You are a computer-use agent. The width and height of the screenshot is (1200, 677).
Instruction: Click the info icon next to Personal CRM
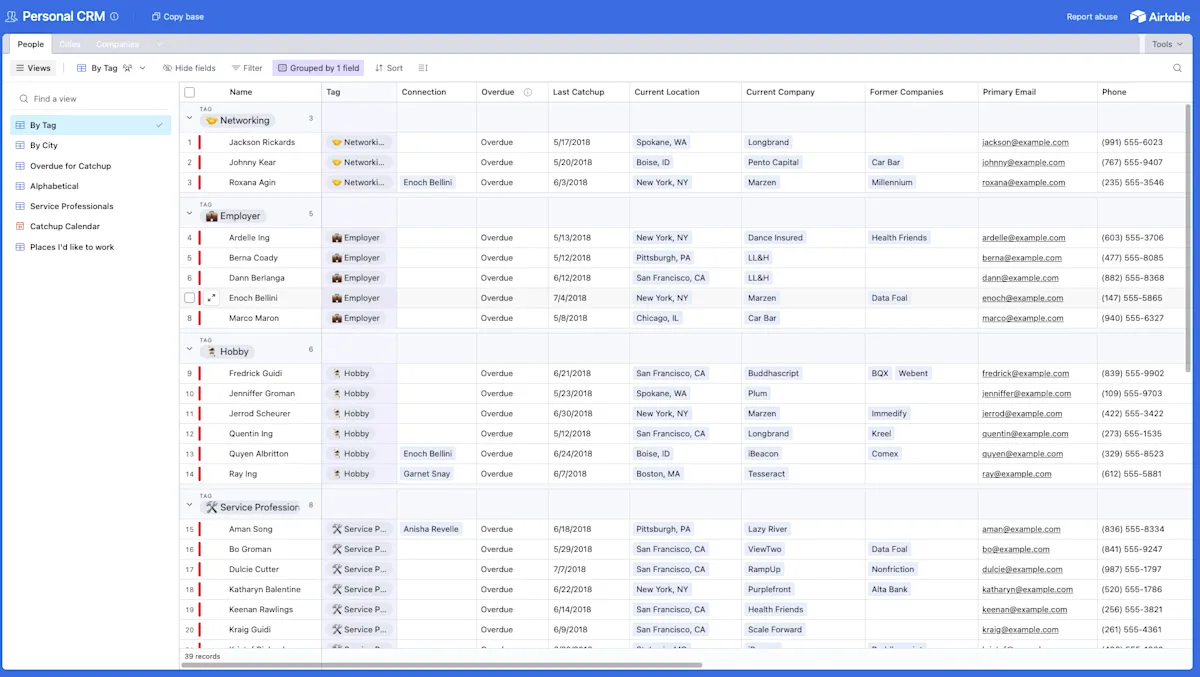[114, 17]
